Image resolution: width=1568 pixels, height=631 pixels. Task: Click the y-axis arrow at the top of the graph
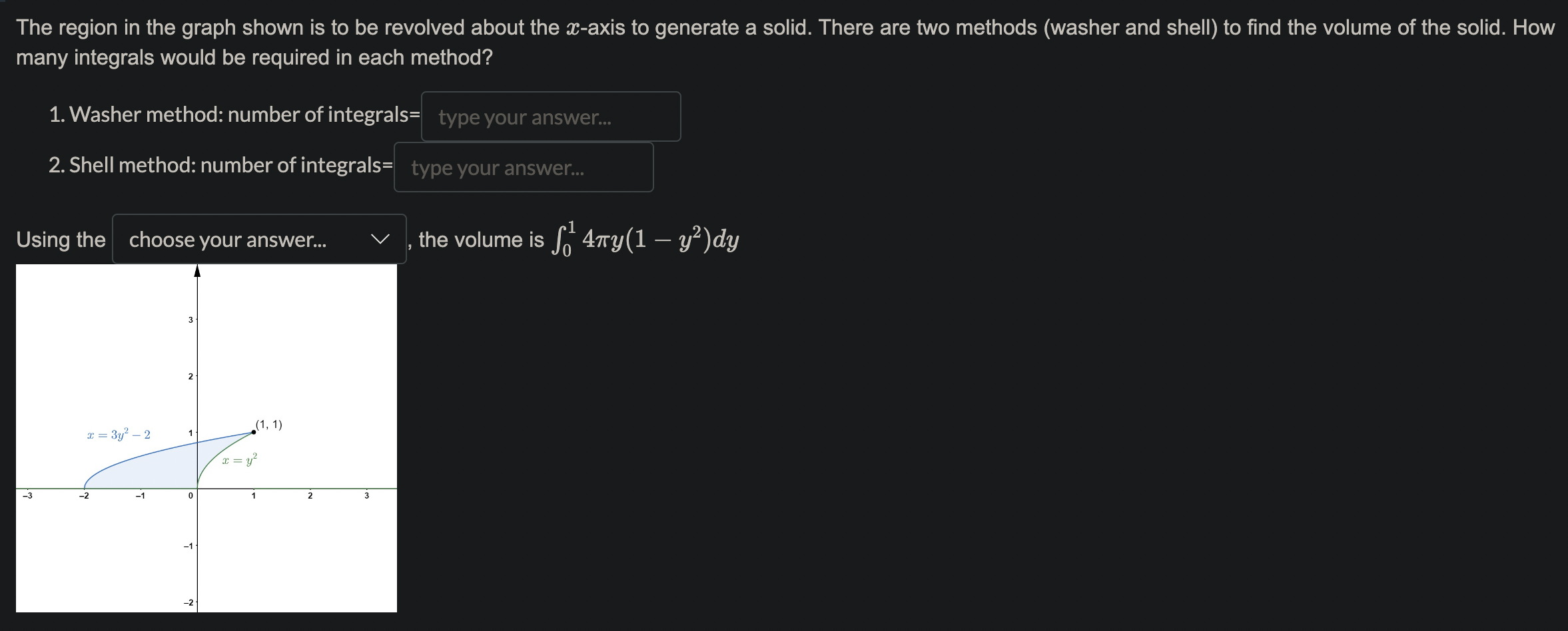pyautogui.click(x=197, y=270)
